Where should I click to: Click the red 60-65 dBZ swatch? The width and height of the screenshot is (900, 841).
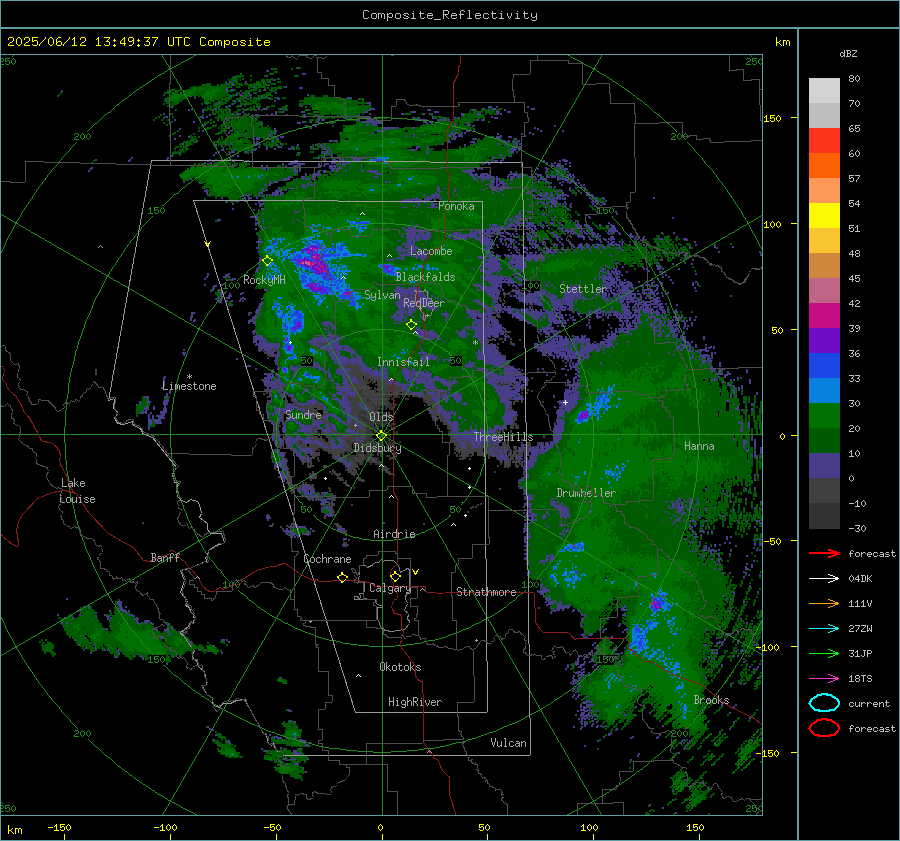point(824,141)
